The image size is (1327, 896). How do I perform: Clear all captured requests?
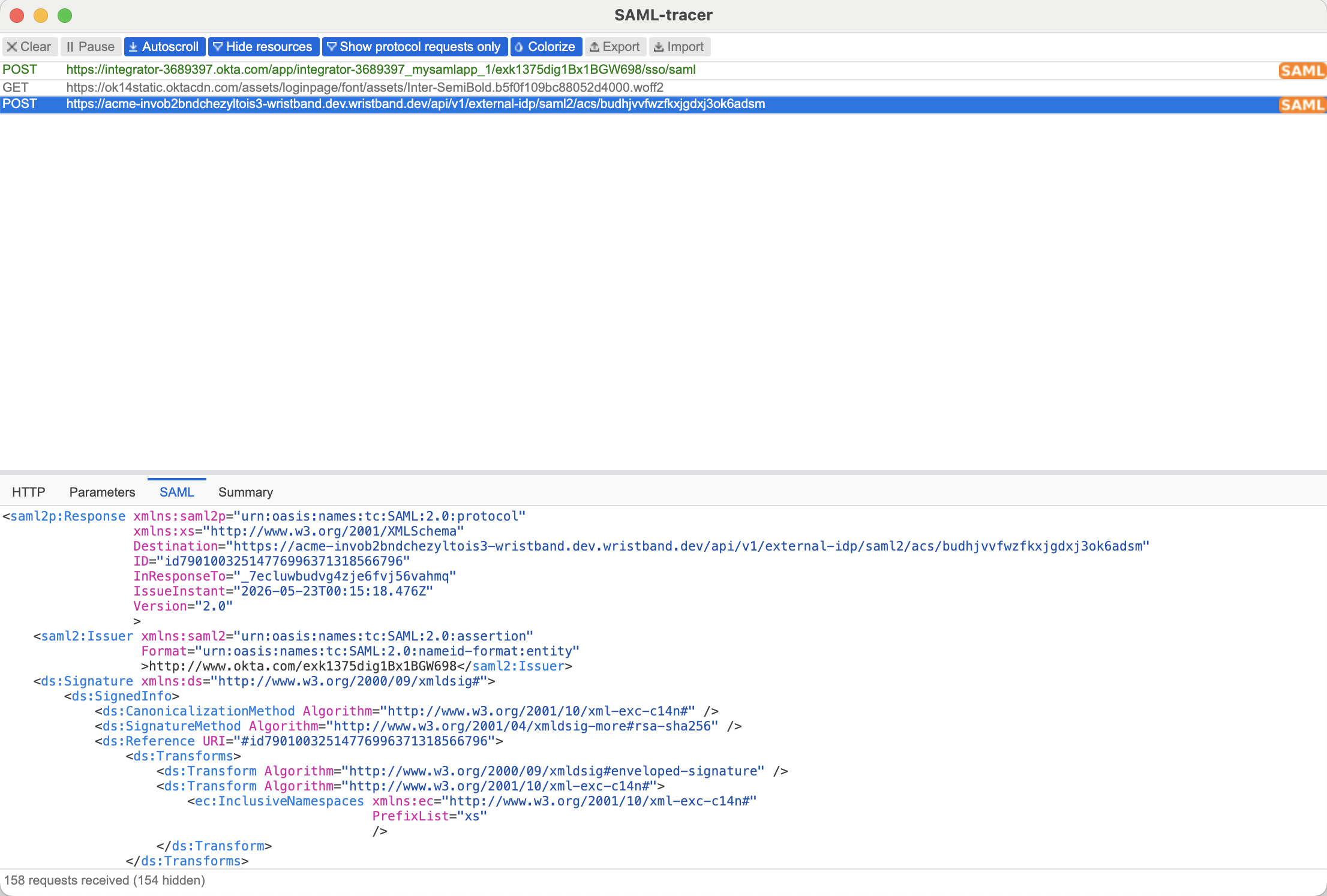[29, 47]
